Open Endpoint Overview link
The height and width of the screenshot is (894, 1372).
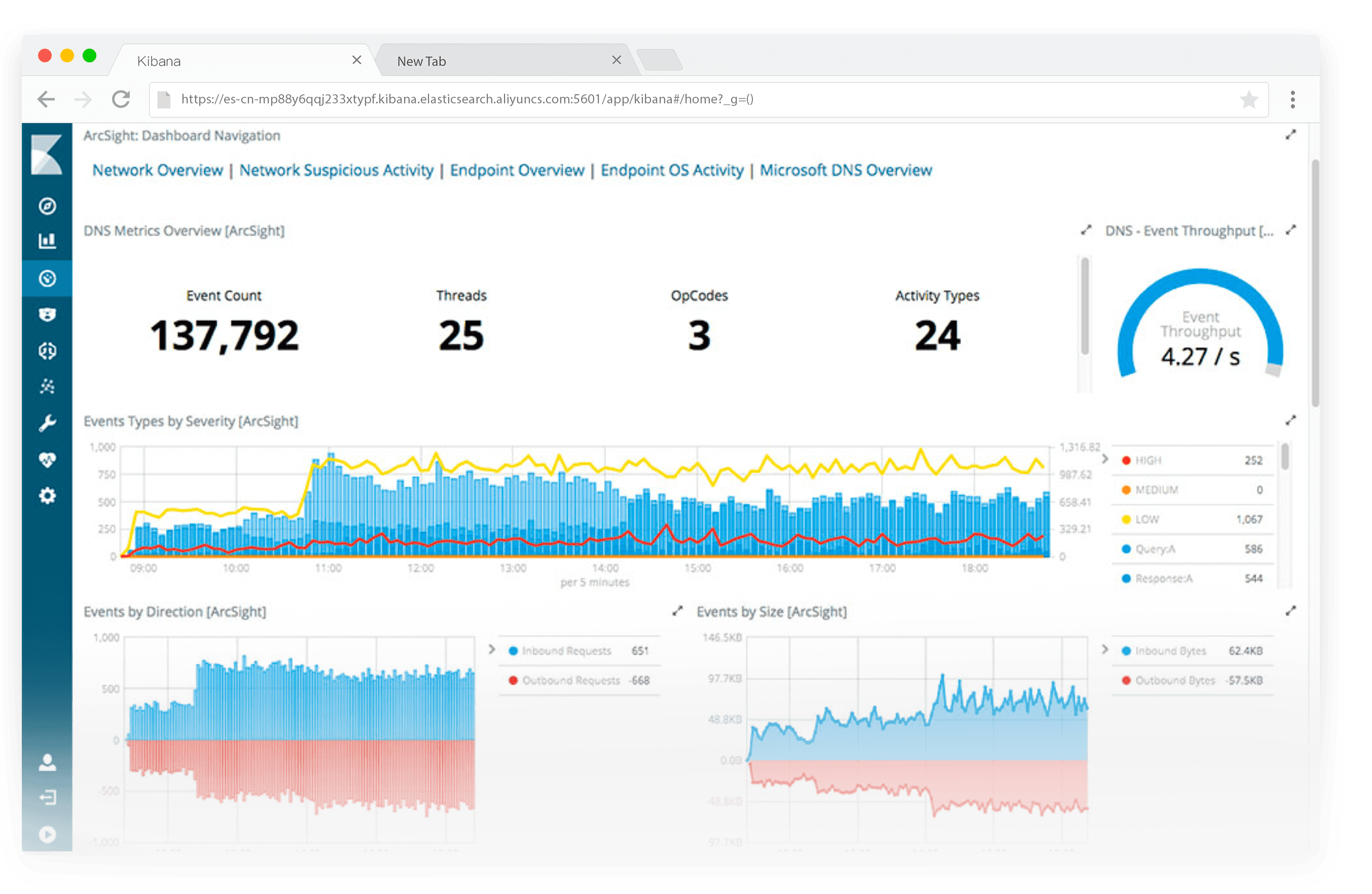517,170
